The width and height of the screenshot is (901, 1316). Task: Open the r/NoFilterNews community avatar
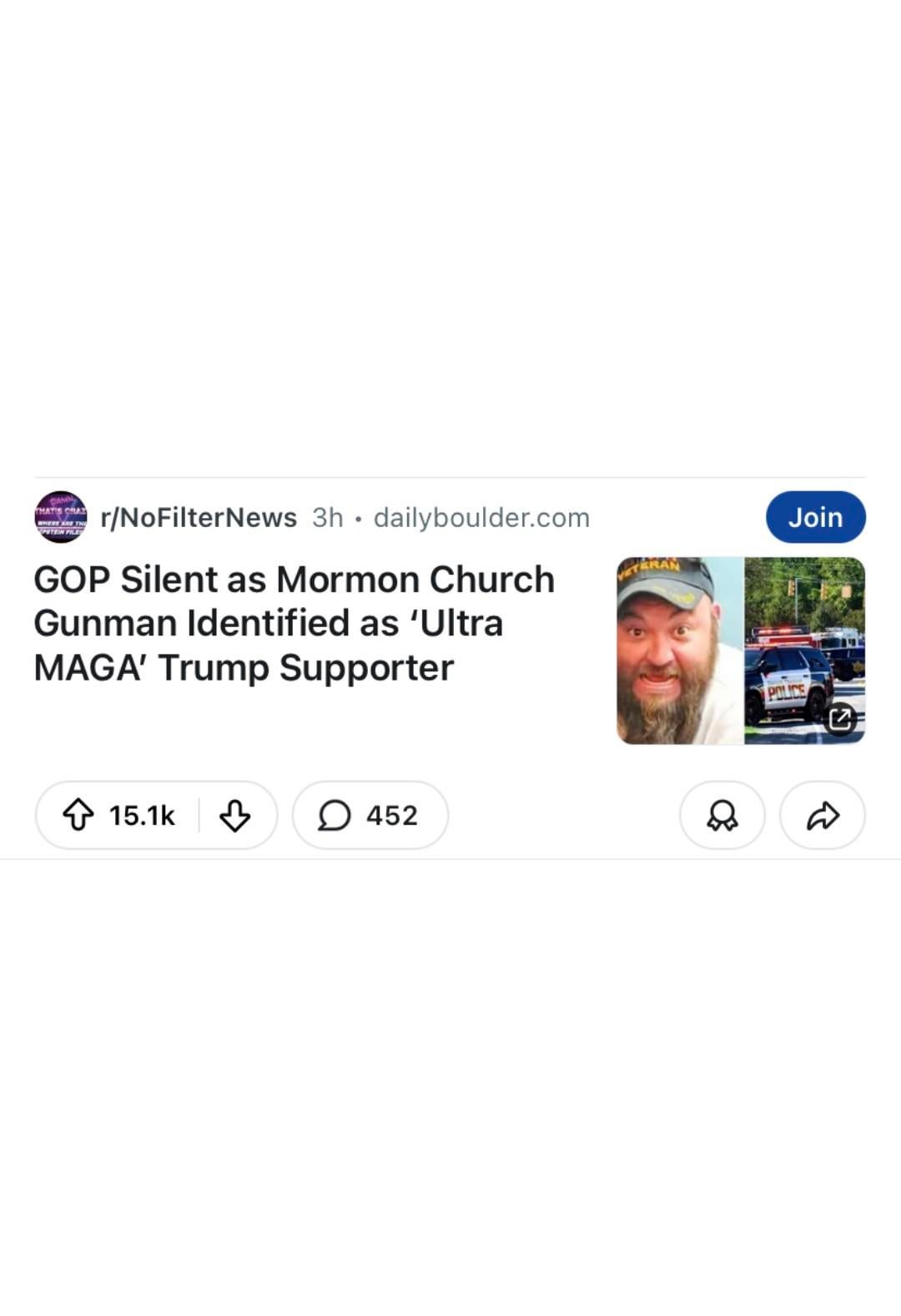[x=60, y=517]
